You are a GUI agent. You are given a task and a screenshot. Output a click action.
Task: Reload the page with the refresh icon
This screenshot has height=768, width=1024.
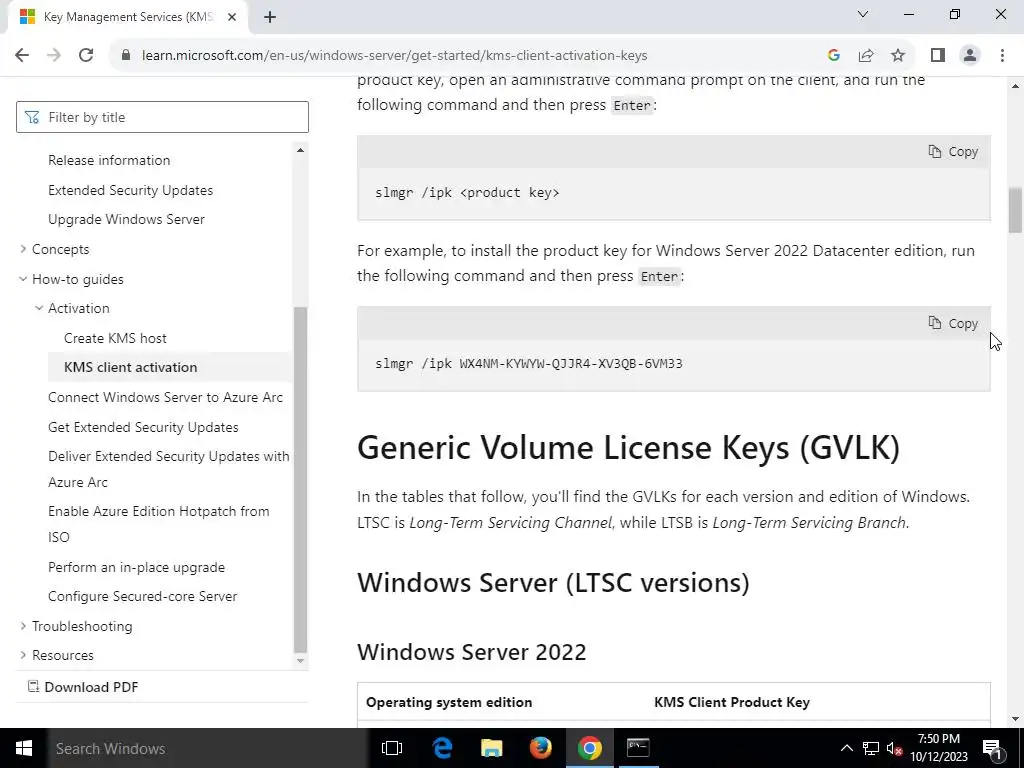pyautogui.click(x=86, y=56)
